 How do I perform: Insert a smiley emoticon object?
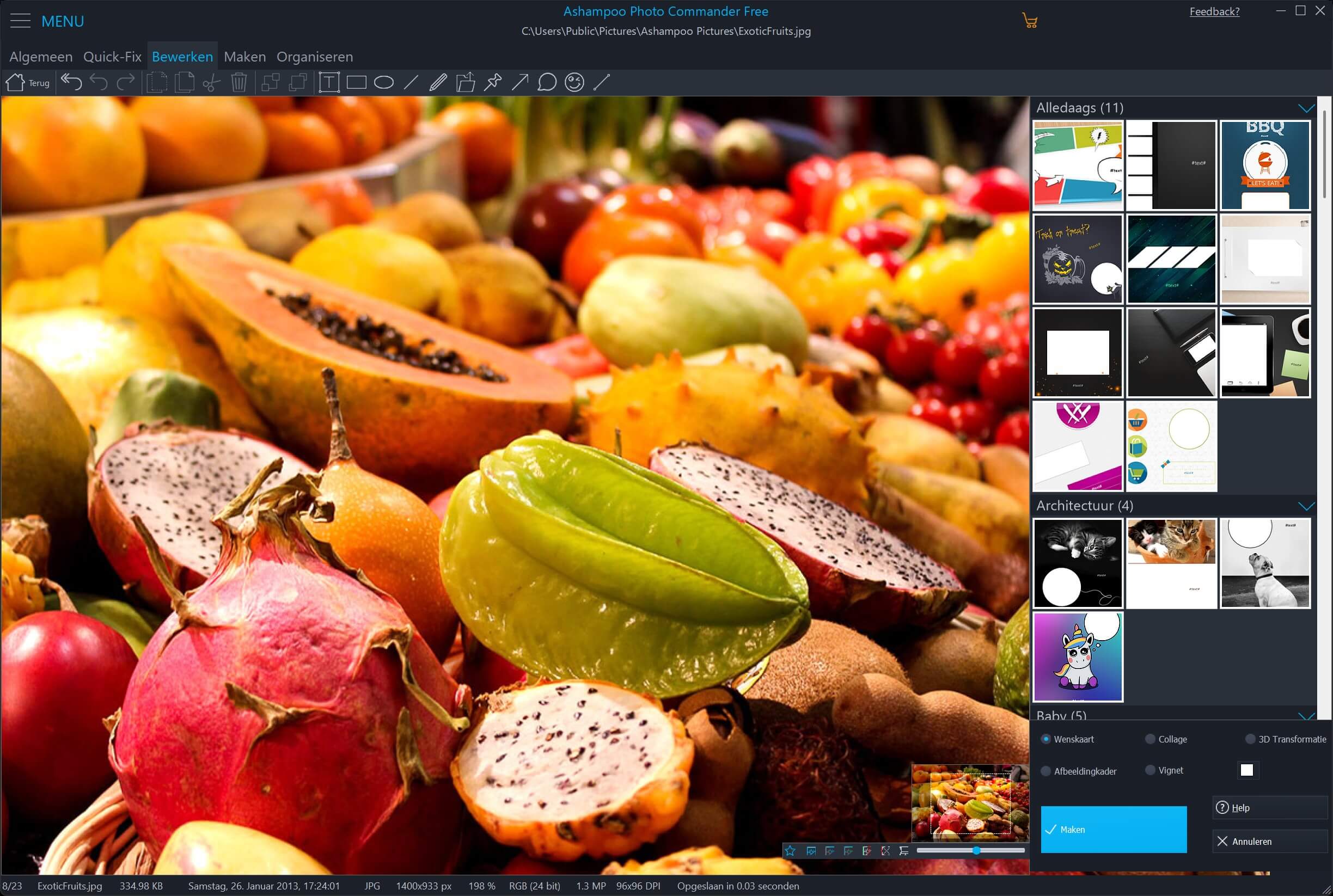(x=574, y=82)
